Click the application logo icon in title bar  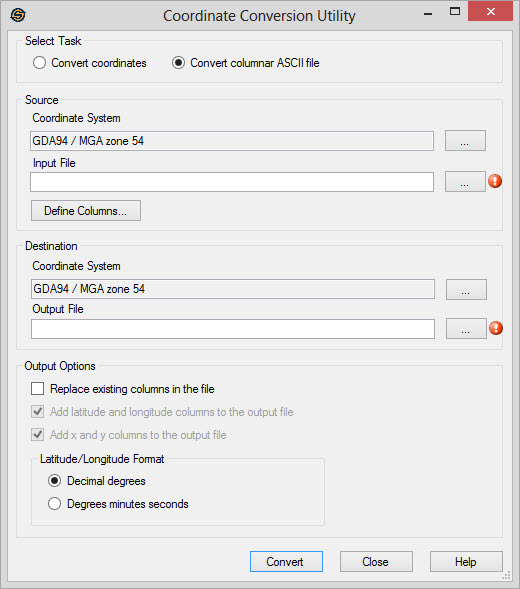pyautogui.click(x=18, y=15)
